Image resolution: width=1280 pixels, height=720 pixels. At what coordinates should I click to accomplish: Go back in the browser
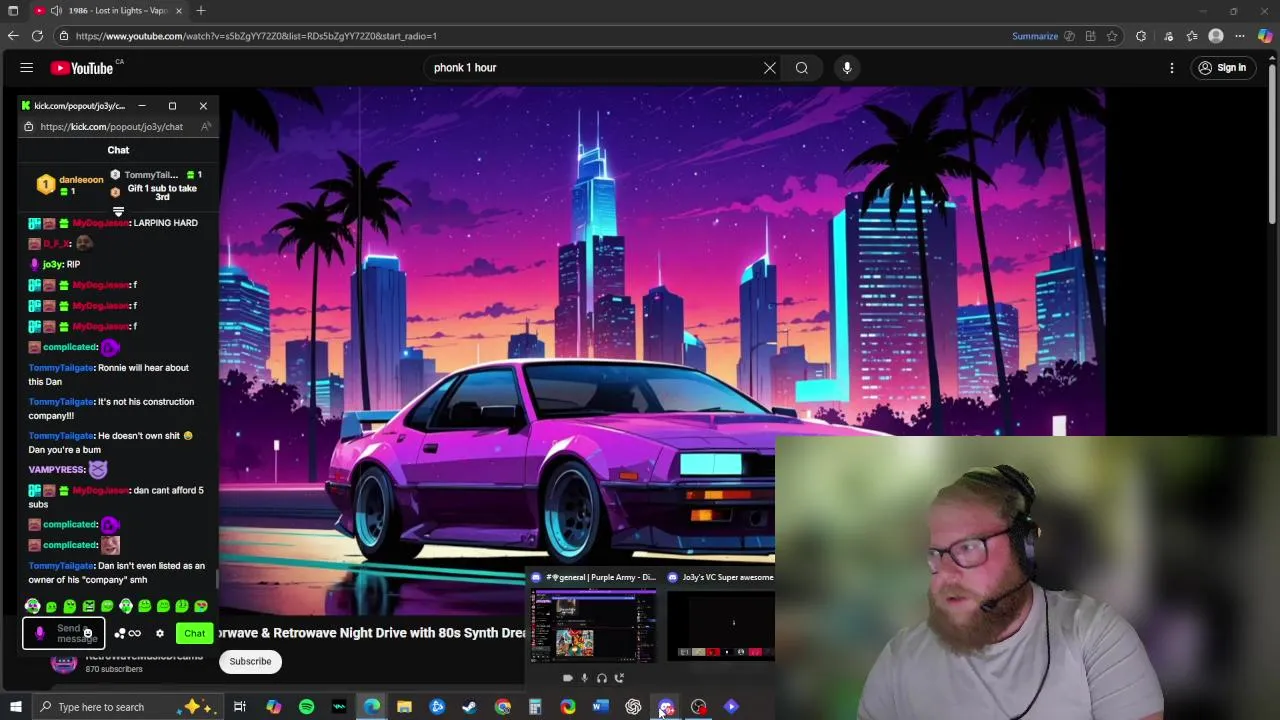point(13,36)
